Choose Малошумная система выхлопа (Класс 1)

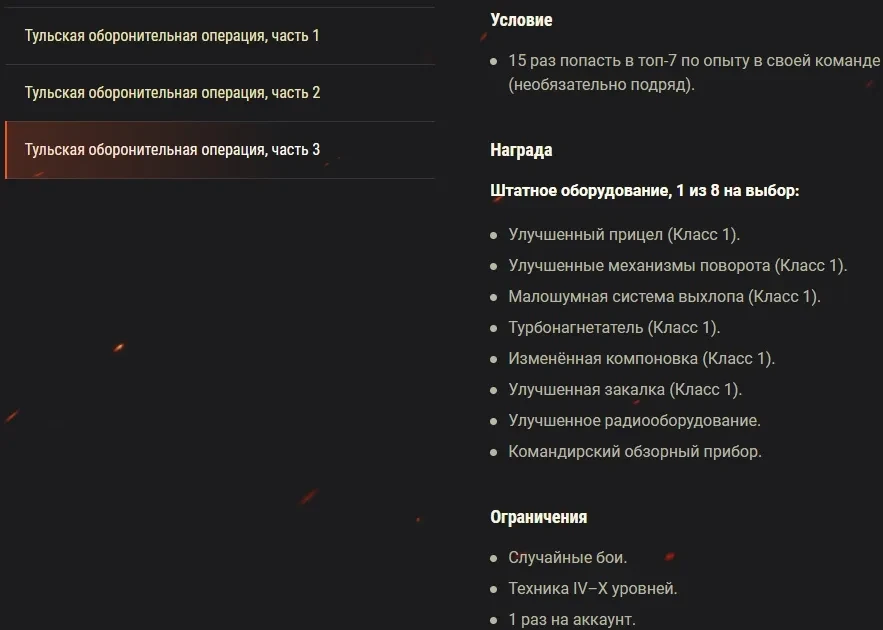click(x=664, y=297)
